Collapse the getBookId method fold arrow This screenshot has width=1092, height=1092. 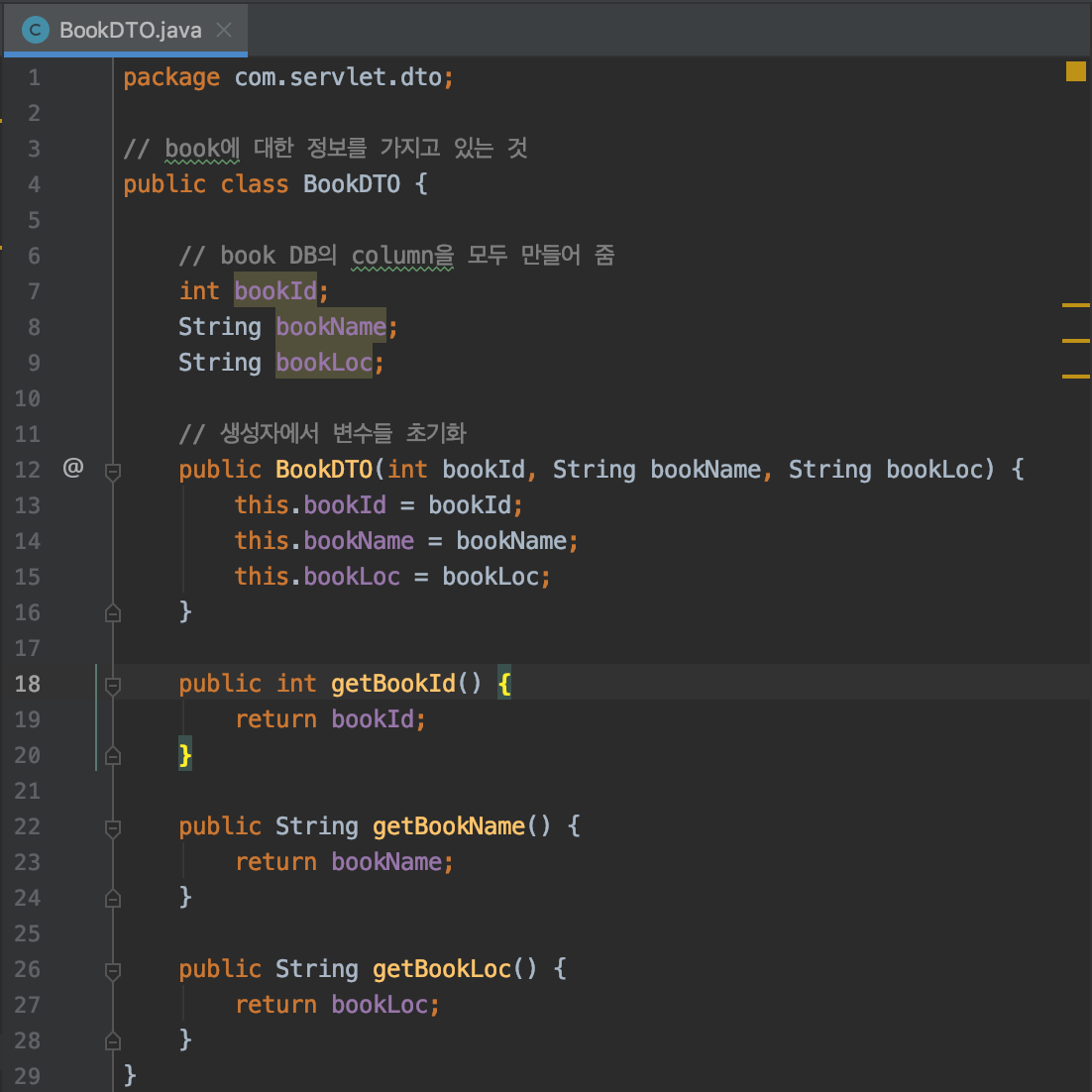112,684
